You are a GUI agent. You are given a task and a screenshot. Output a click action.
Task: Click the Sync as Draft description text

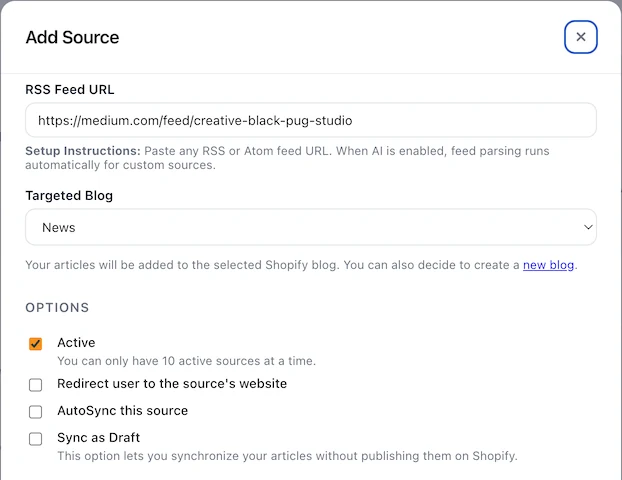pos(287,456)
